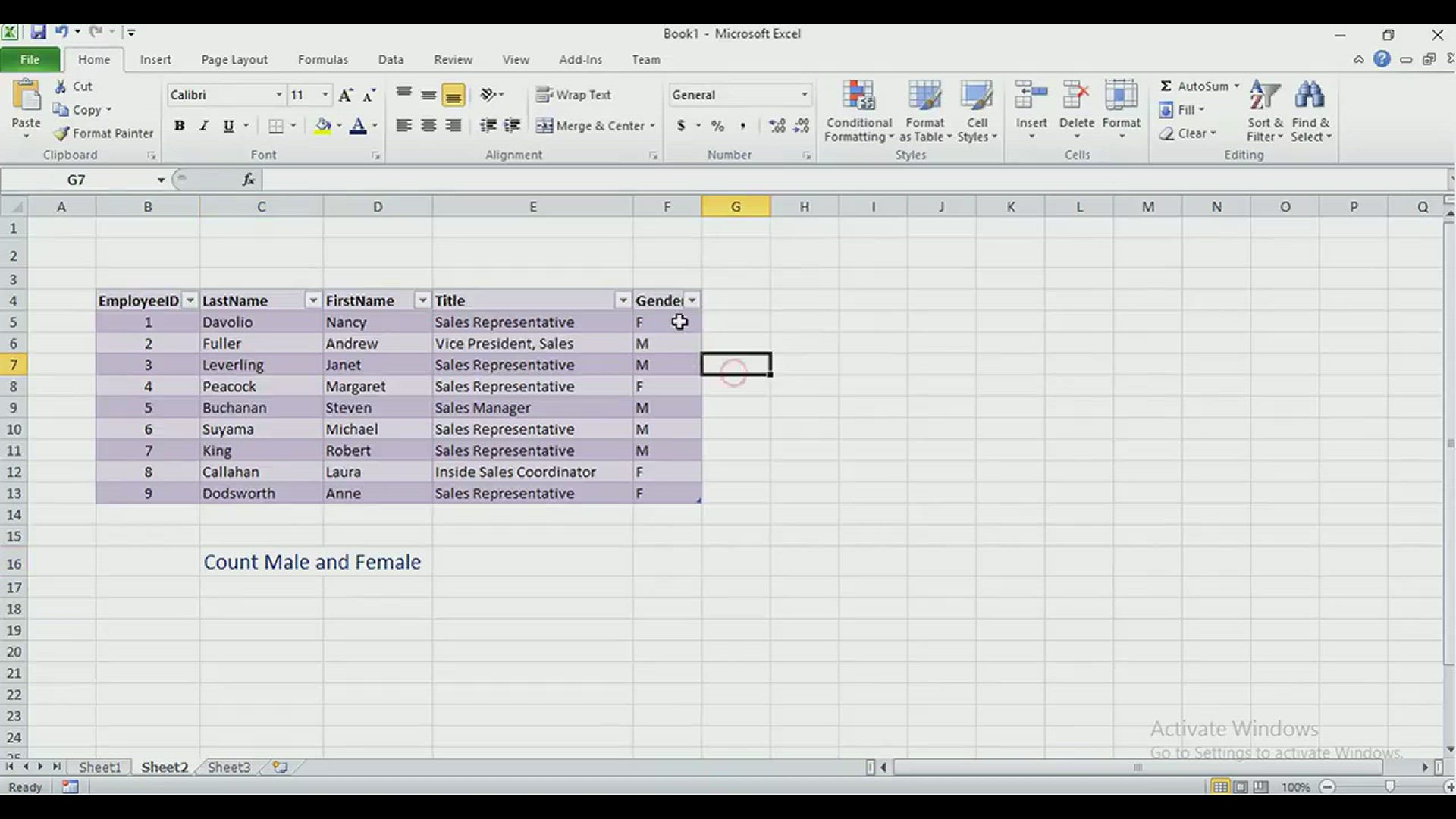Click the Percent Style icon
1456x819 pixels.
coord(717,126)
